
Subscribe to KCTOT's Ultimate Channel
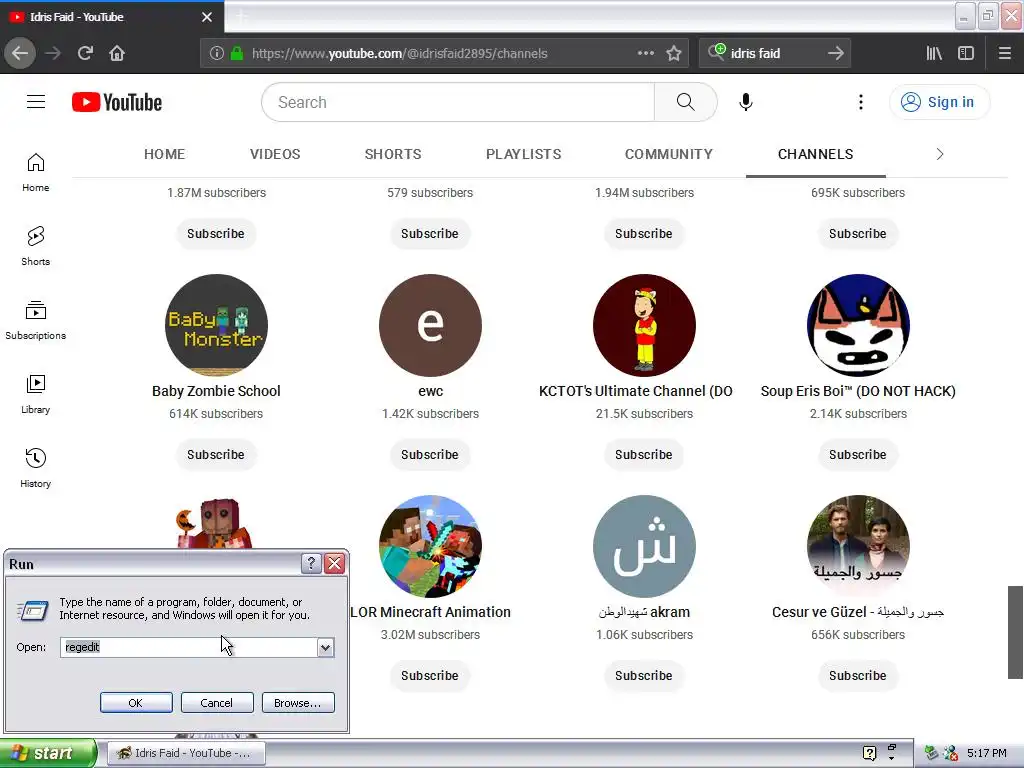644,455
